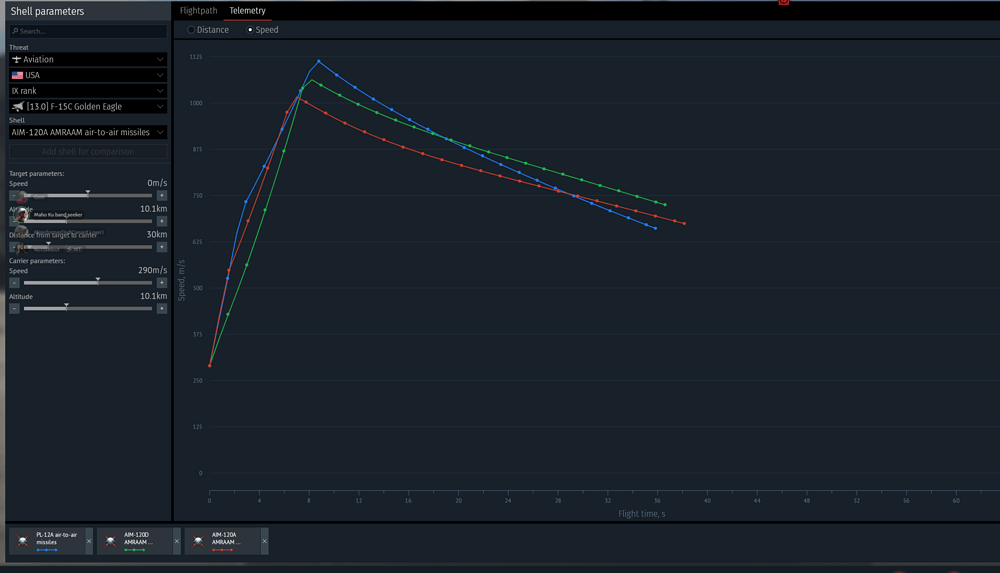Viewport: 1000px width, 573px height.
Task: Click Add shell for comparison button
Action: (88, 152)
